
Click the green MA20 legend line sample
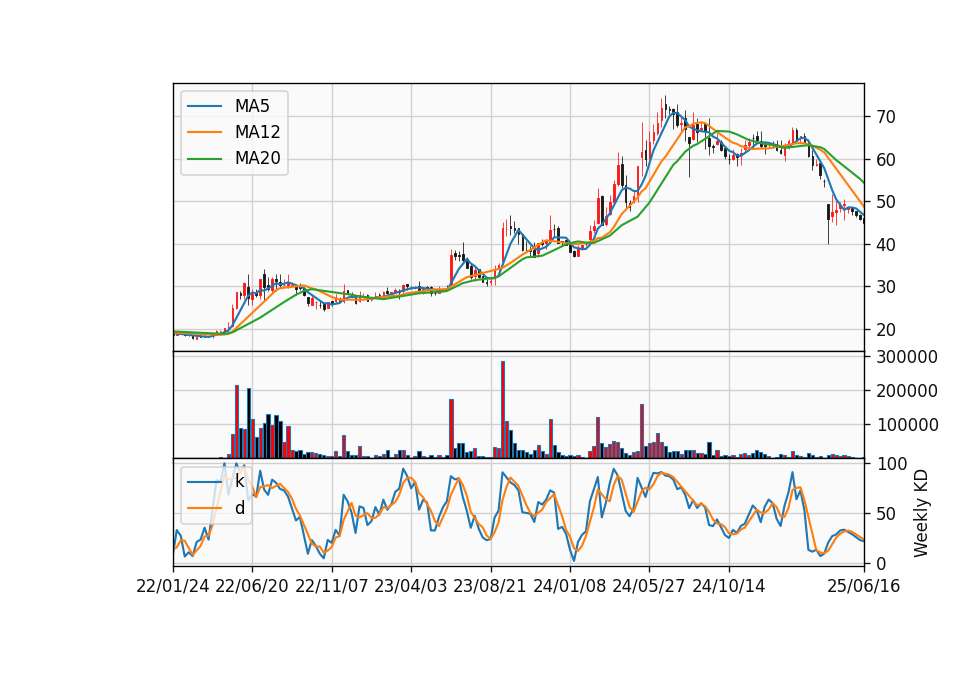204,159
